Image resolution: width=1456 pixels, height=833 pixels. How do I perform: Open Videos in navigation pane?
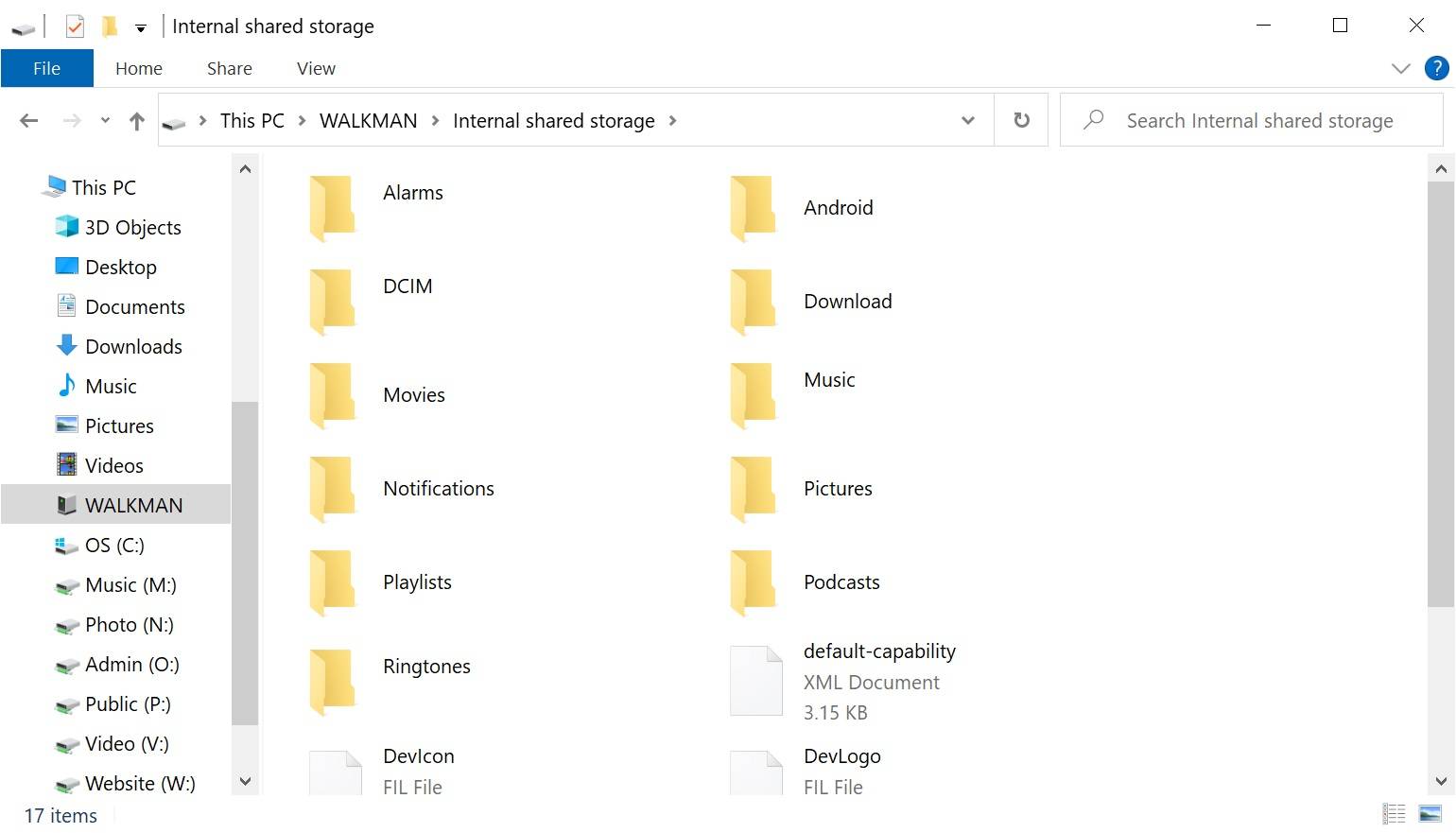click(x=114, y=465)
